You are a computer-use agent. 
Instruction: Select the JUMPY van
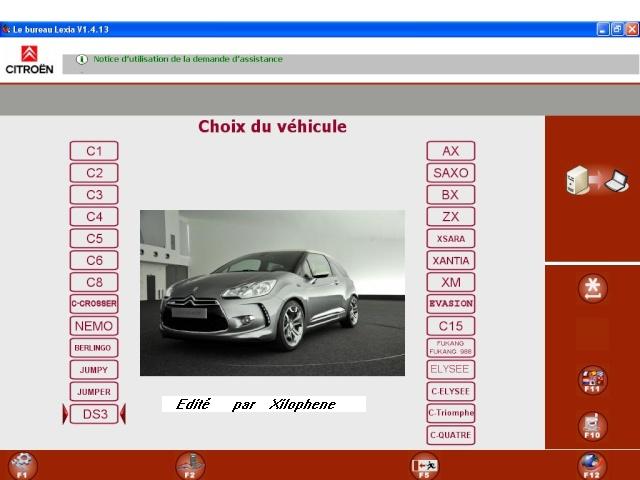tap(94, 370)
